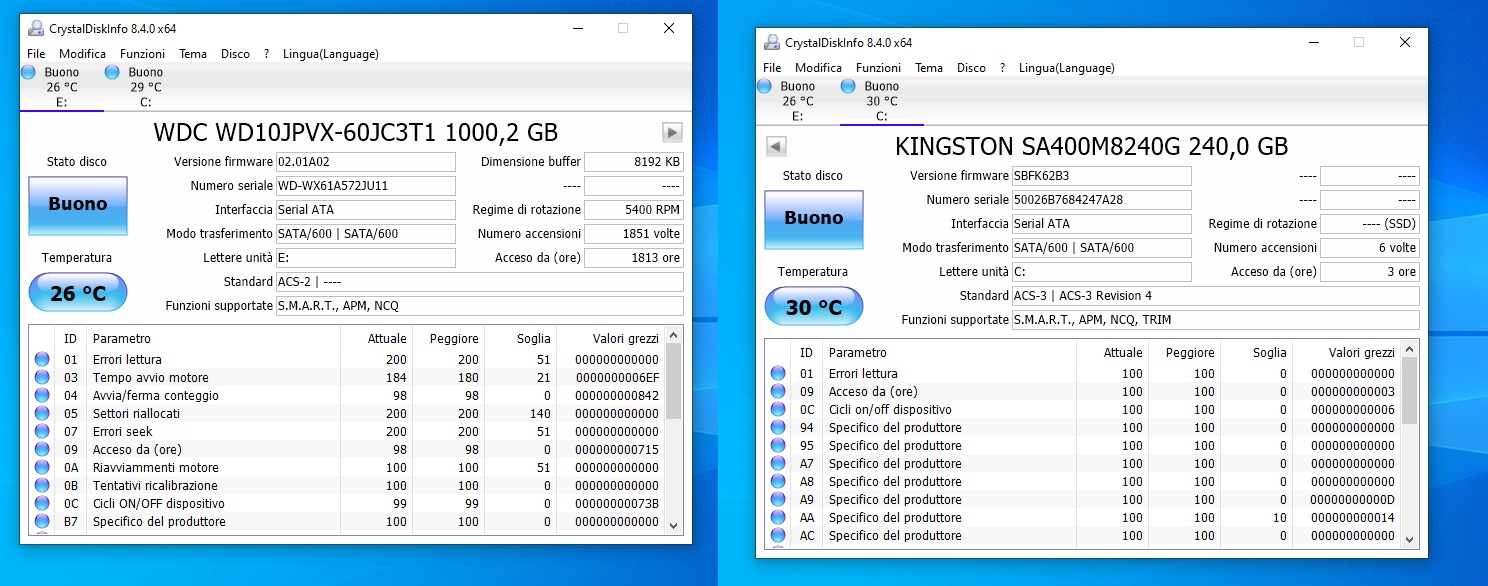Select C: drive status orb in right window
This screenshot has width=1488, height=586.
(x=848, y=86)
